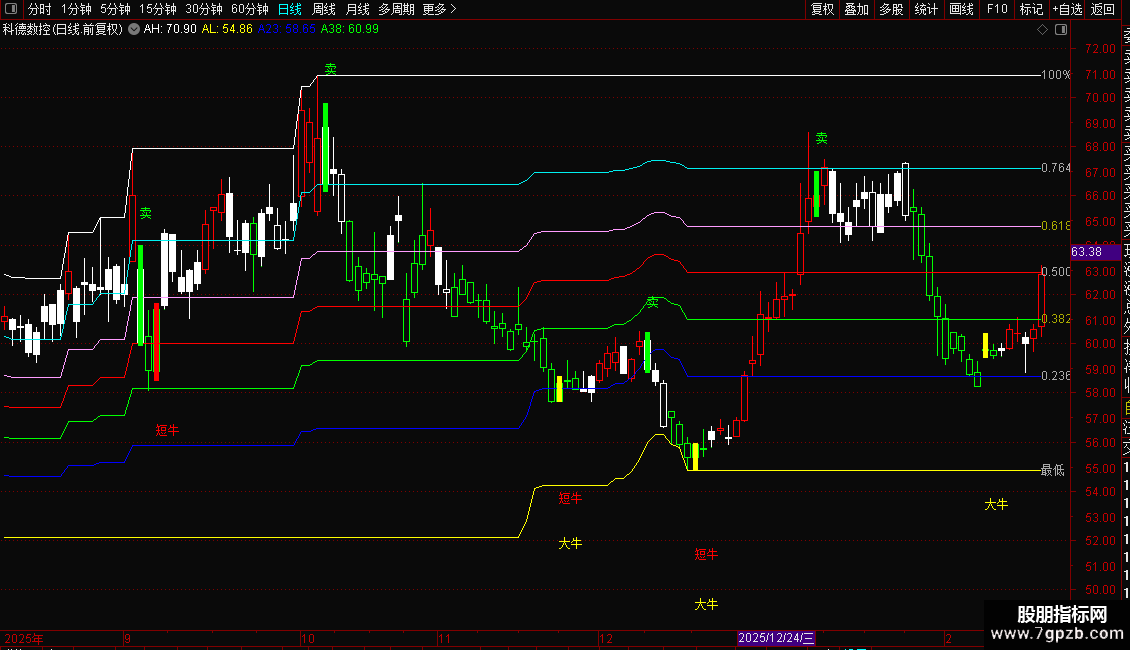
Task: Click the 标记 mark button
Action: (x=1031, y=9)
